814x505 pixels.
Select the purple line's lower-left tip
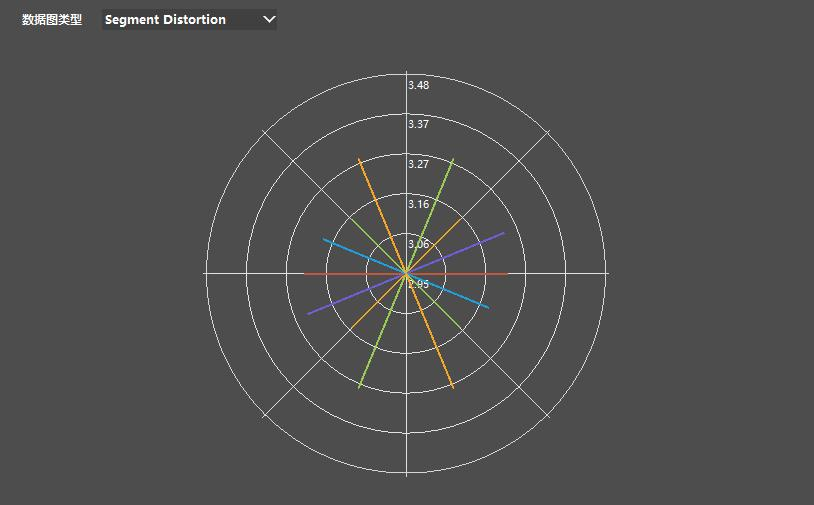pos(309,314)
